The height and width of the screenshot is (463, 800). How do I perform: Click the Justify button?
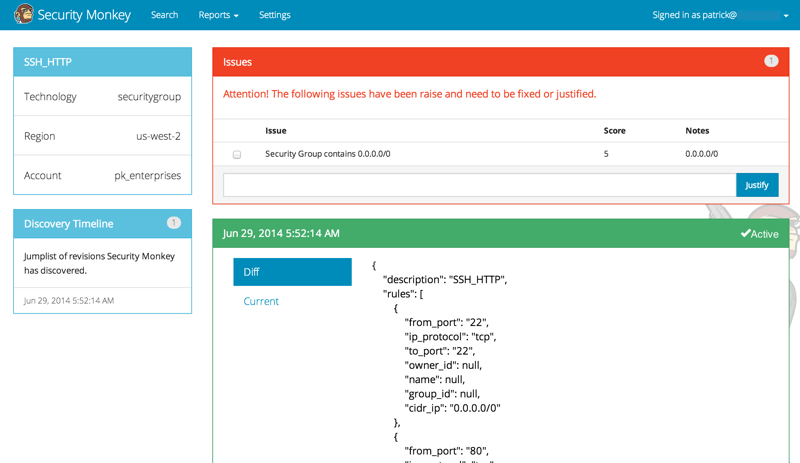pyautogui.click(x=757, y=185)
